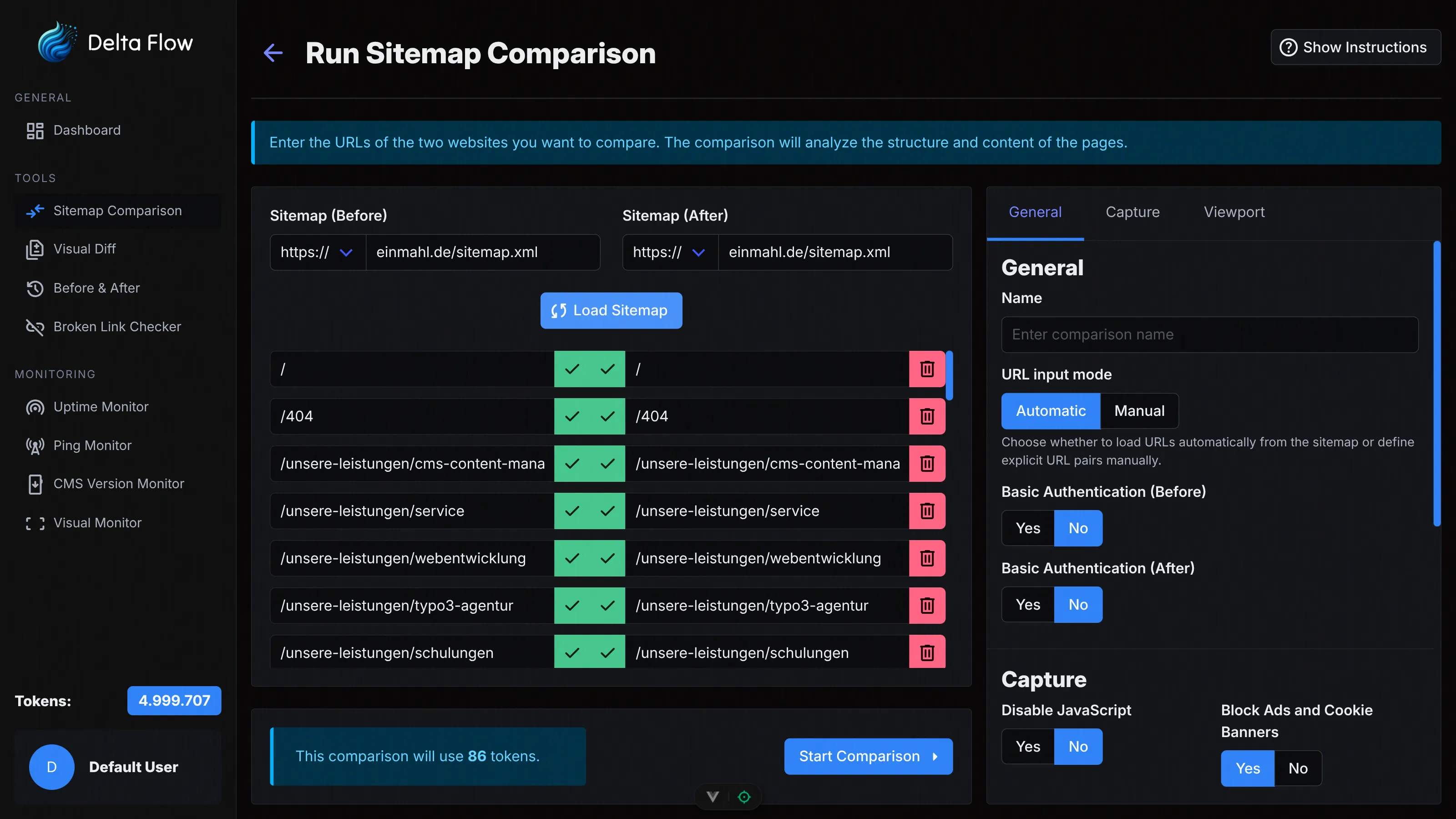Select the Sitemap Comparison tool in the sidebar
This screenshot has height=819, width=1456.
pyautogui.click(x=117, y=210)
